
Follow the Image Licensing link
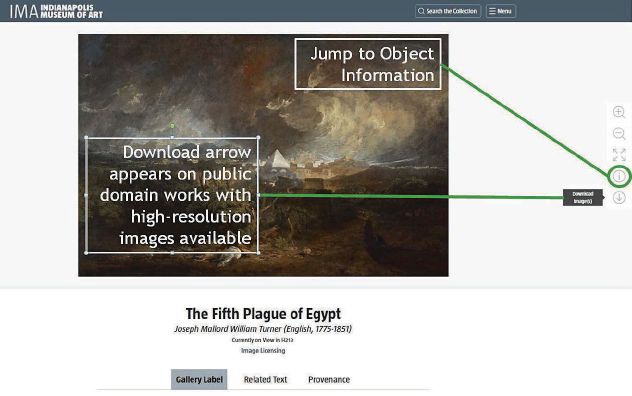[x=263, y=350]
